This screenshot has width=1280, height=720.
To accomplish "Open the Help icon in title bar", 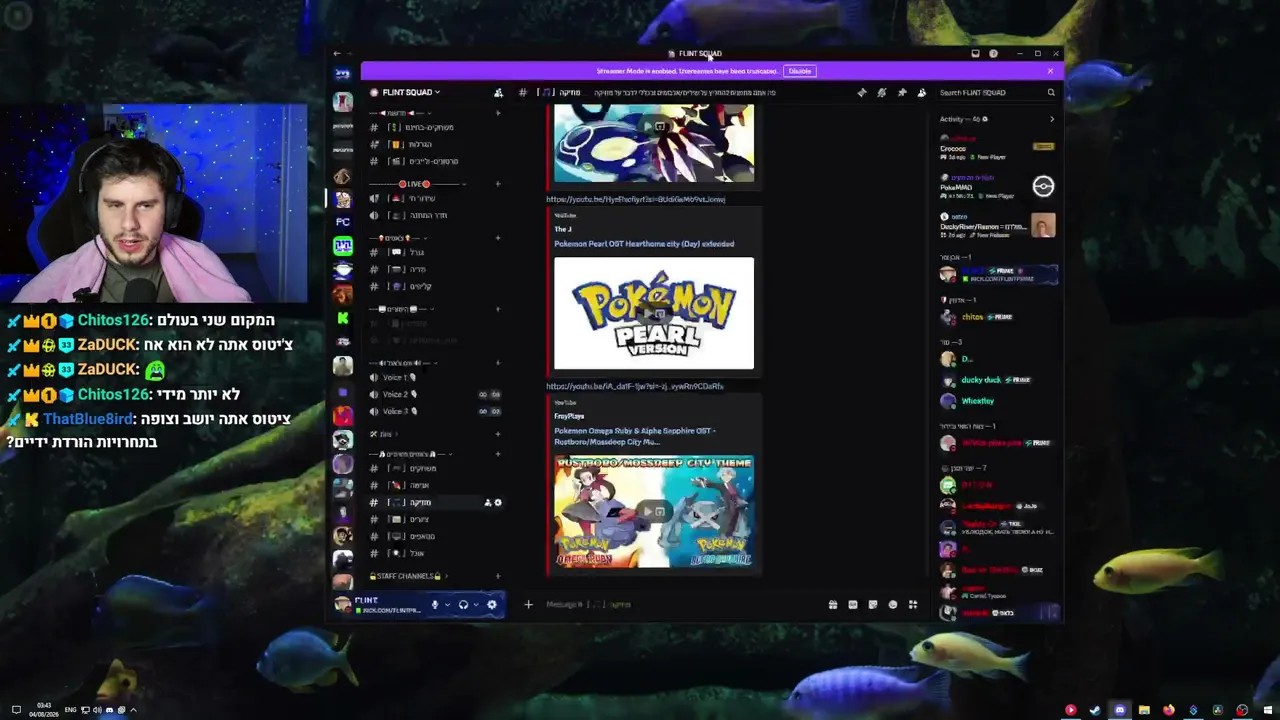I will tap(993, 54).
